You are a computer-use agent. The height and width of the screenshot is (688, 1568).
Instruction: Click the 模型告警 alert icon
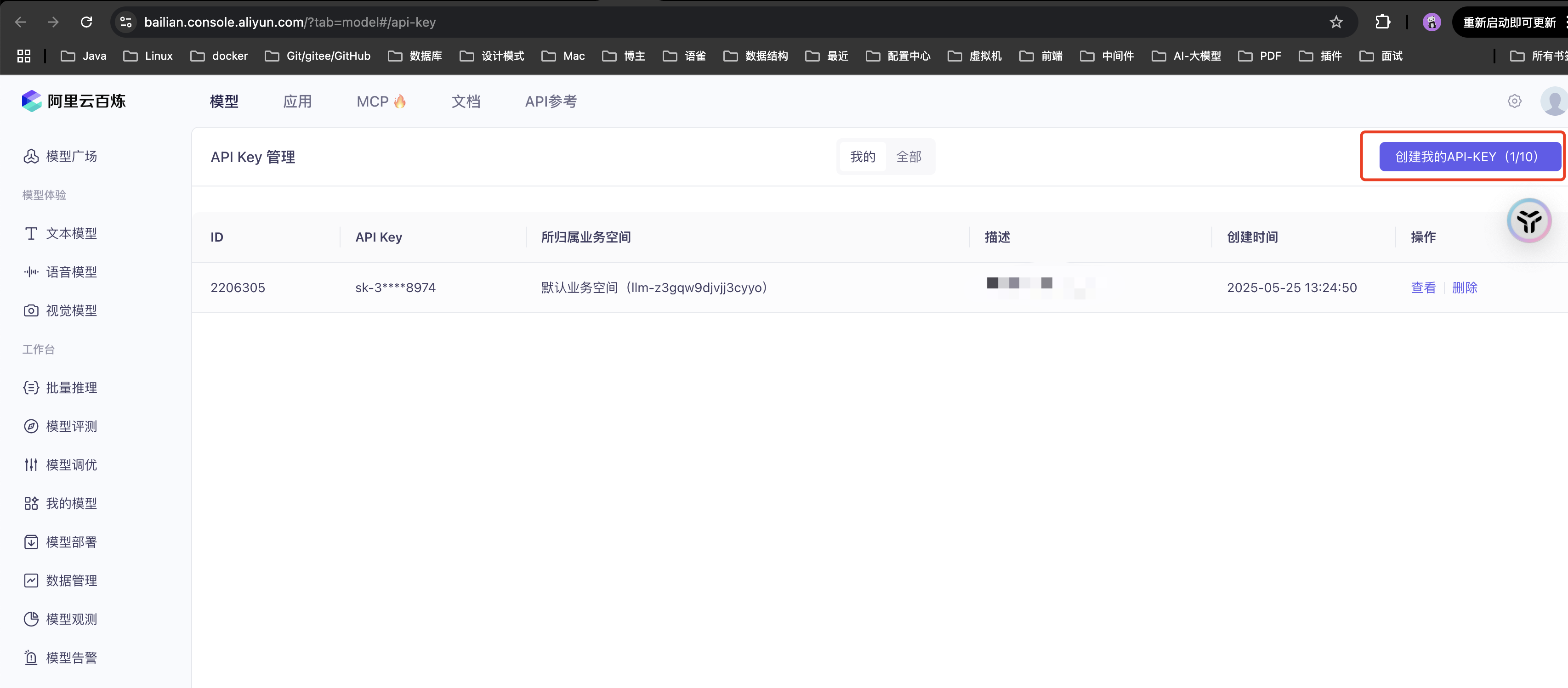point(71,657)
